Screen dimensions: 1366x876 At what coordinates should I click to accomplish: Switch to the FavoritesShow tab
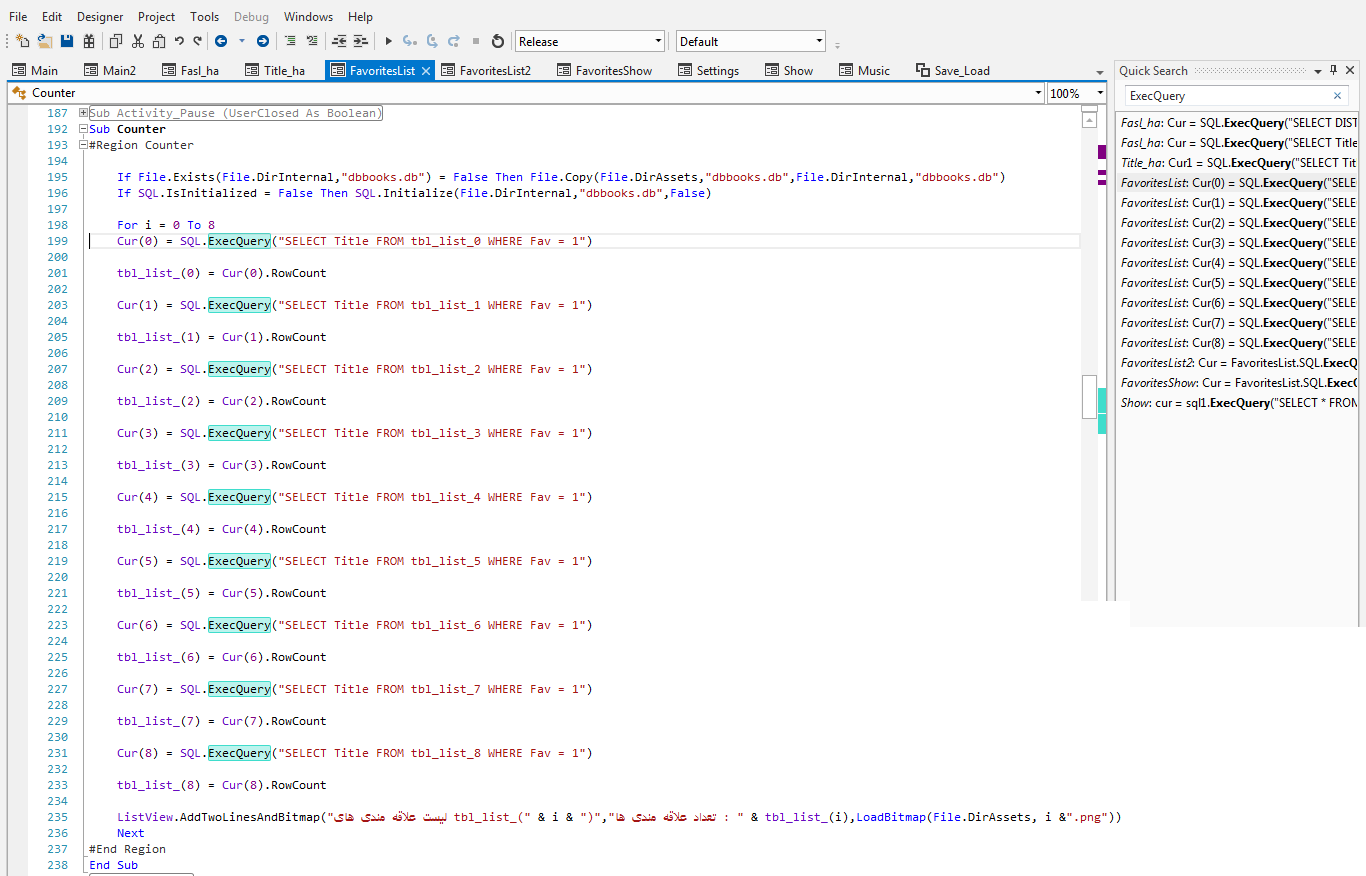604,70
